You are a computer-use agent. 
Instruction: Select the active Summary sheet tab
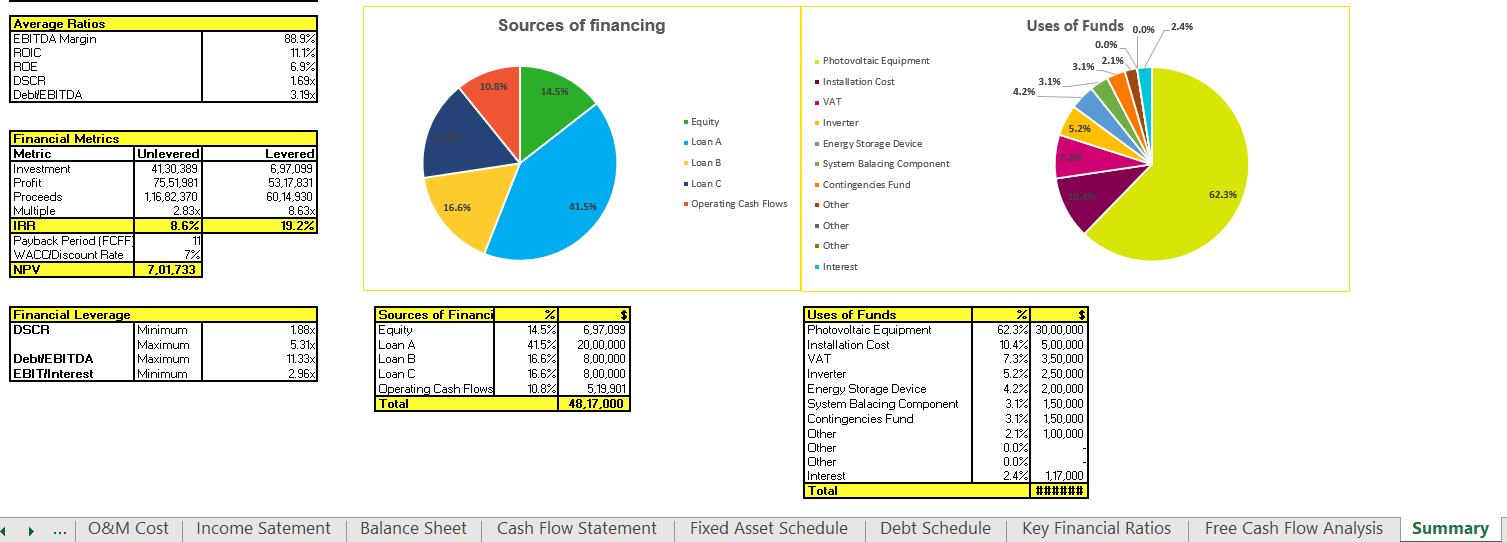point(1450,529)
